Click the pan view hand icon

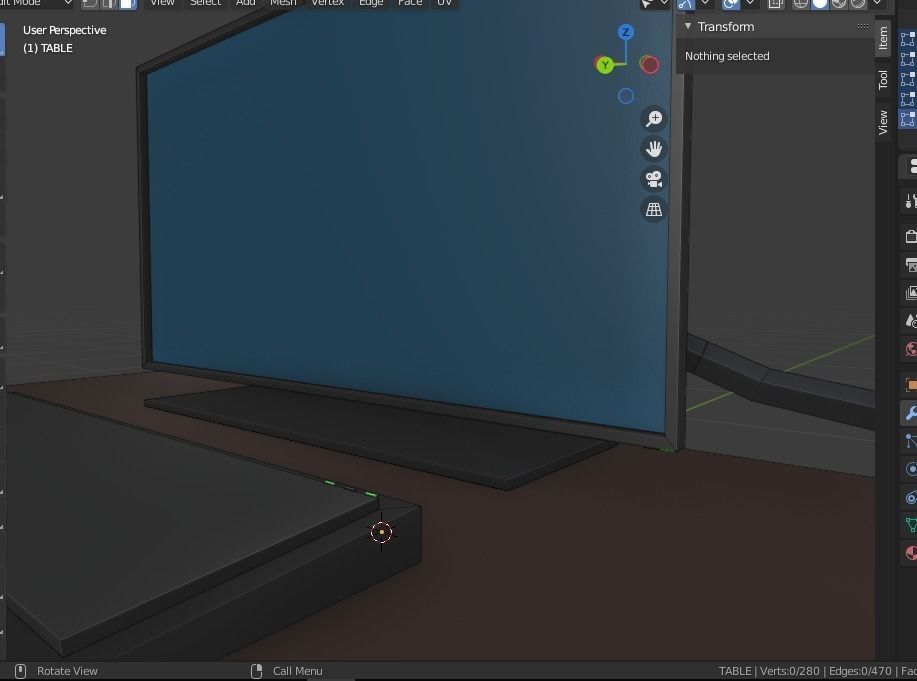tap(654, 149)
